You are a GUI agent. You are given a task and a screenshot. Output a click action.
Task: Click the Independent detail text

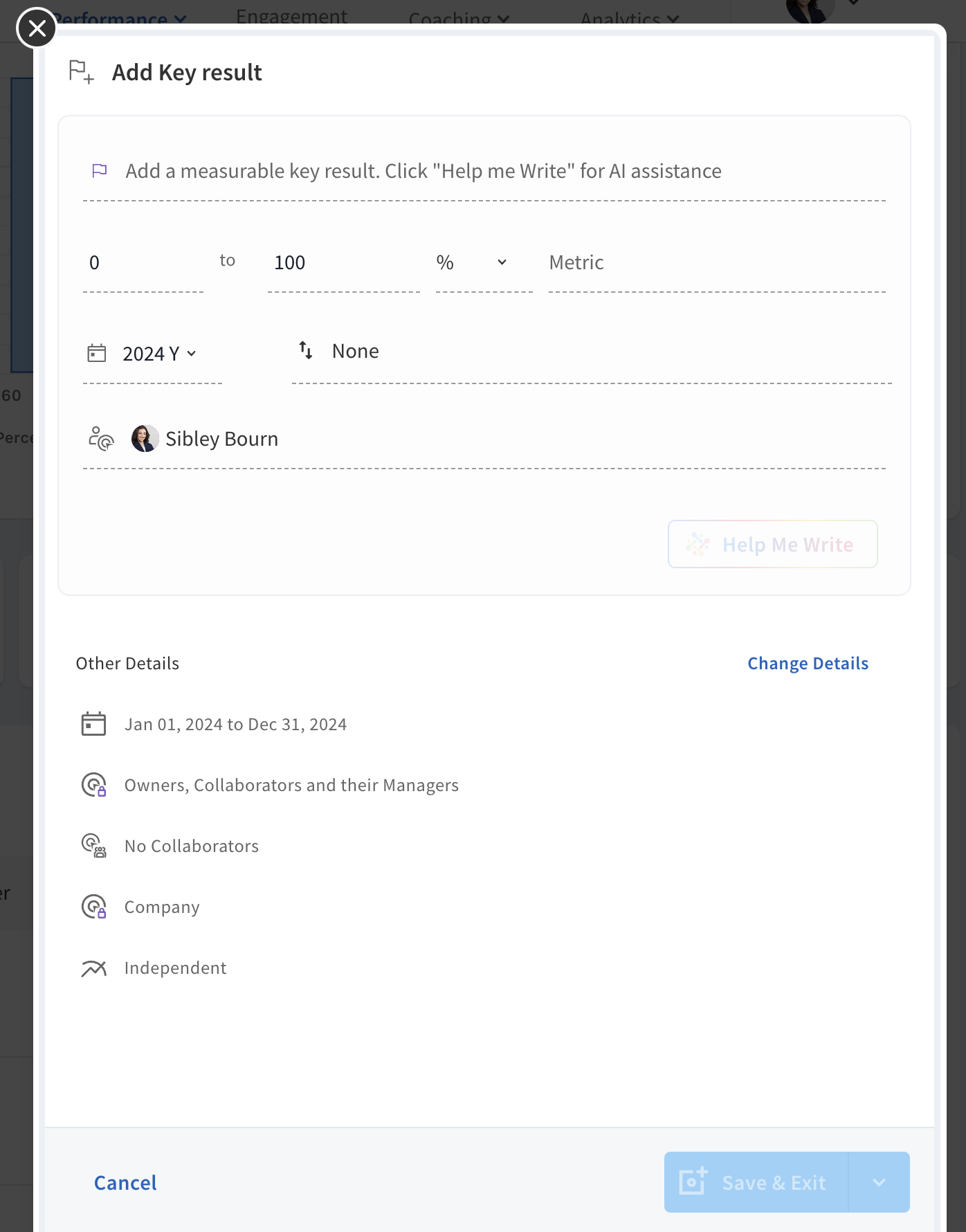(176, 968)
